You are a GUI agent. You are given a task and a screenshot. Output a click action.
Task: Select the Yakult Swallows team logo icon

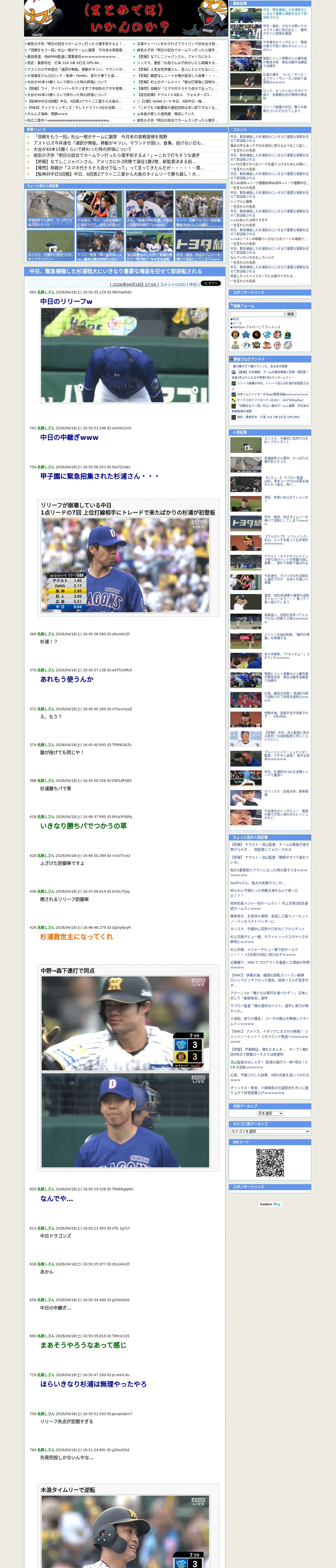(287, 334)
